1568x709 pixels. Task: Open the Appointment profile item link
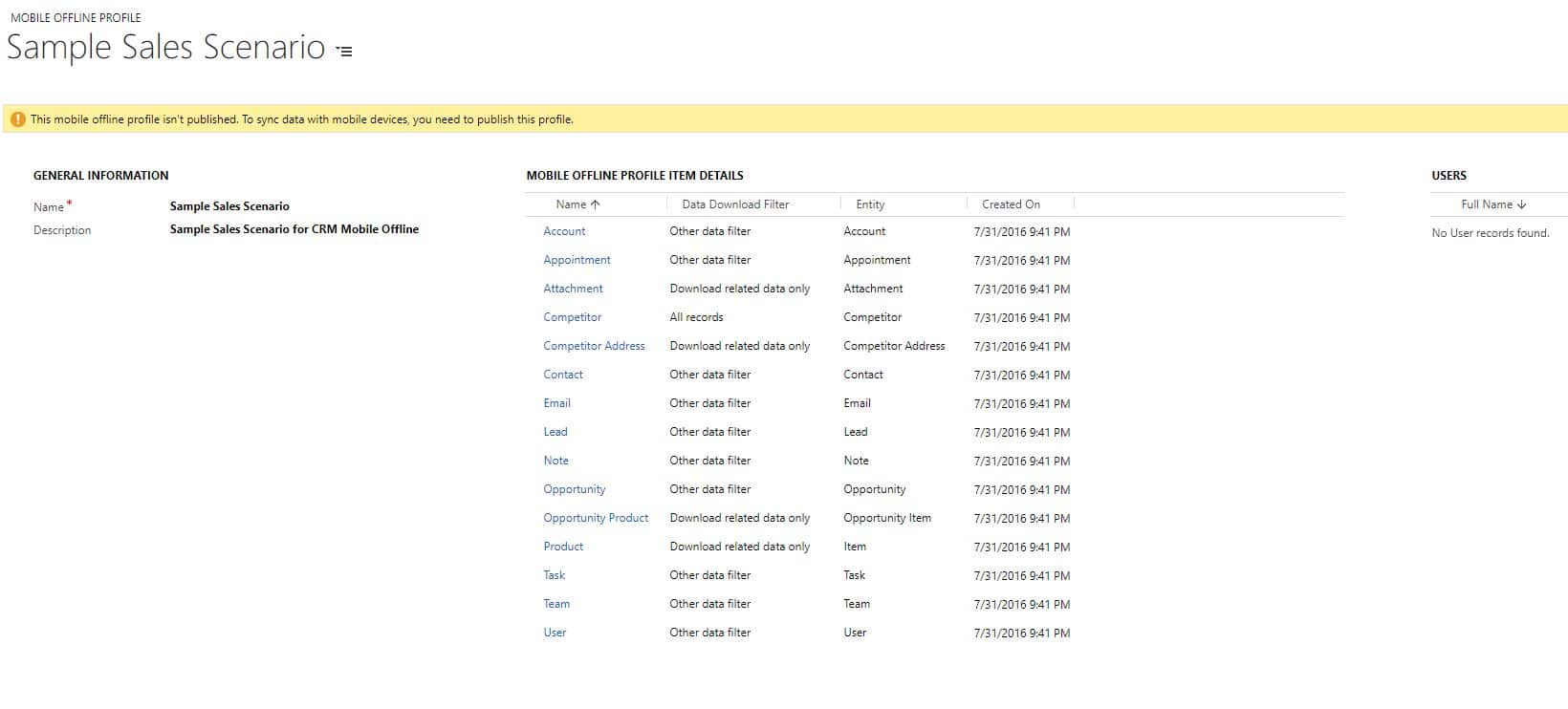tap(577, 260)
